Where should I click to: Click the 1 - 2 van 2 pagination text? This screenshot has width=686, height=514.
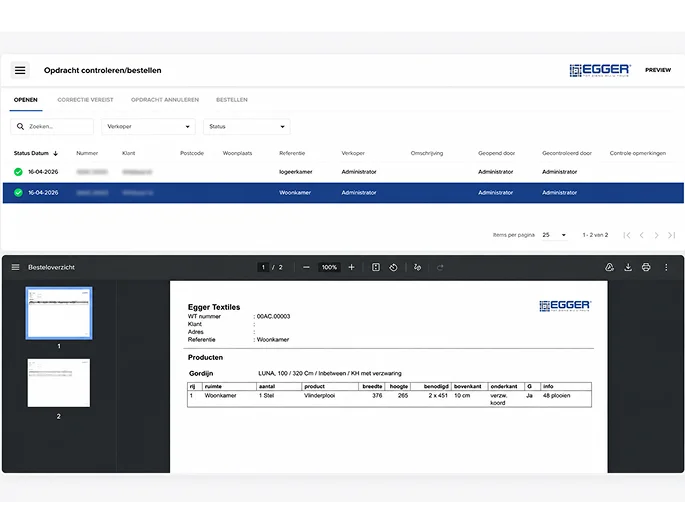pyautogui.click(x=595, y=235)
